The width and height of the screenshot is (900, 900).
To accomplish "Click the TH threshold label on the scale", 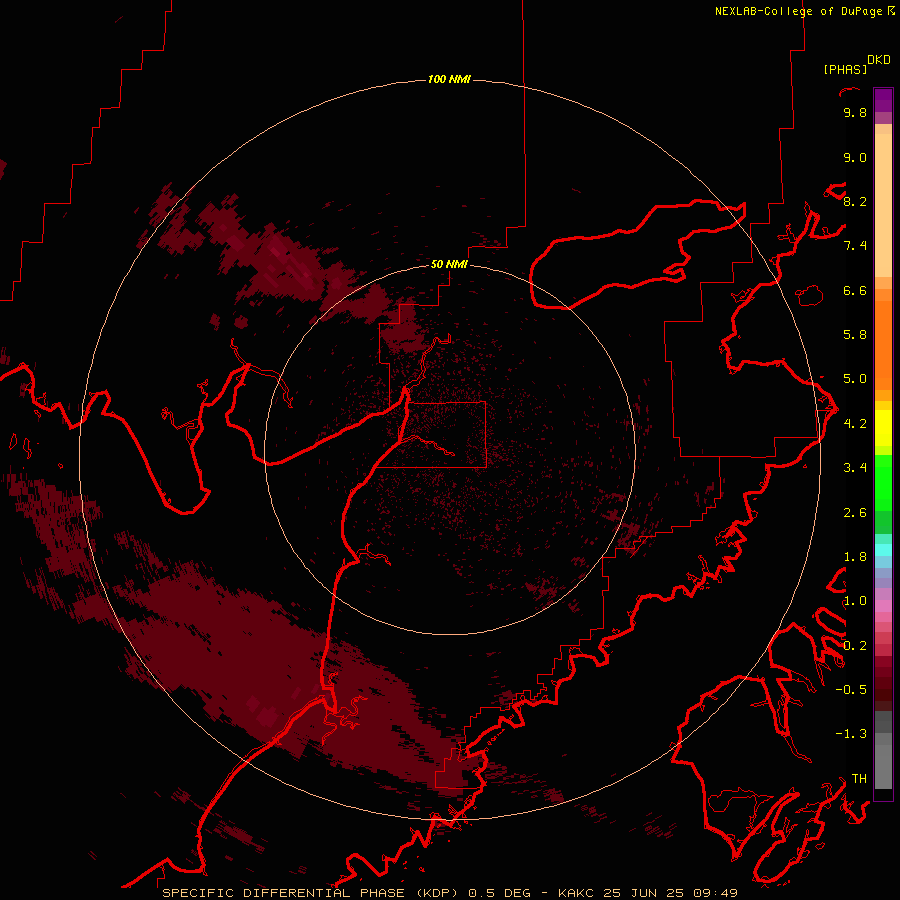I will (x=859, y=779).
